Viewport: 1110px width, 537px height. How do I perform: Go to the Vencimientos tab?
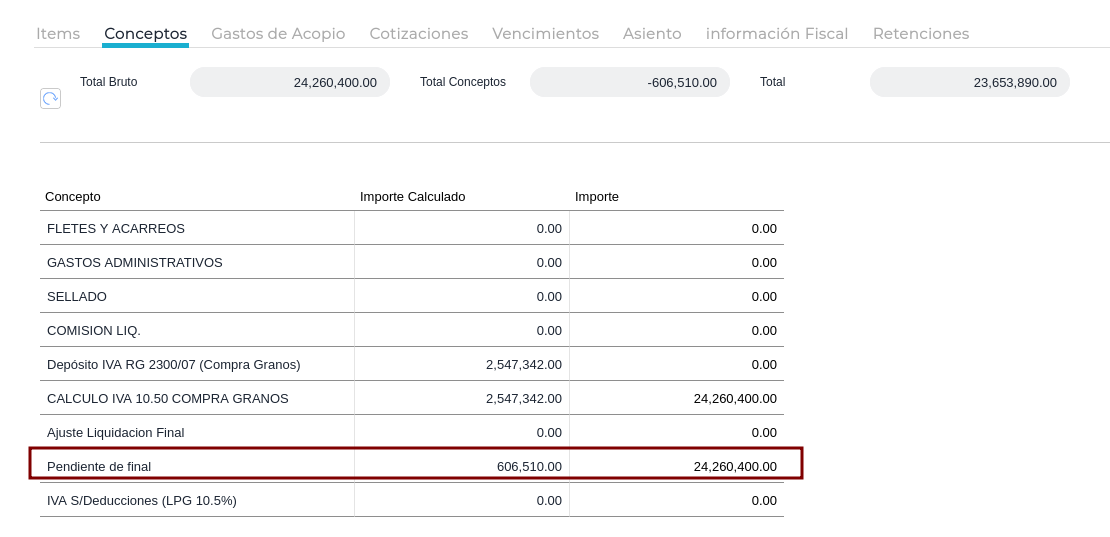(546, 33)
